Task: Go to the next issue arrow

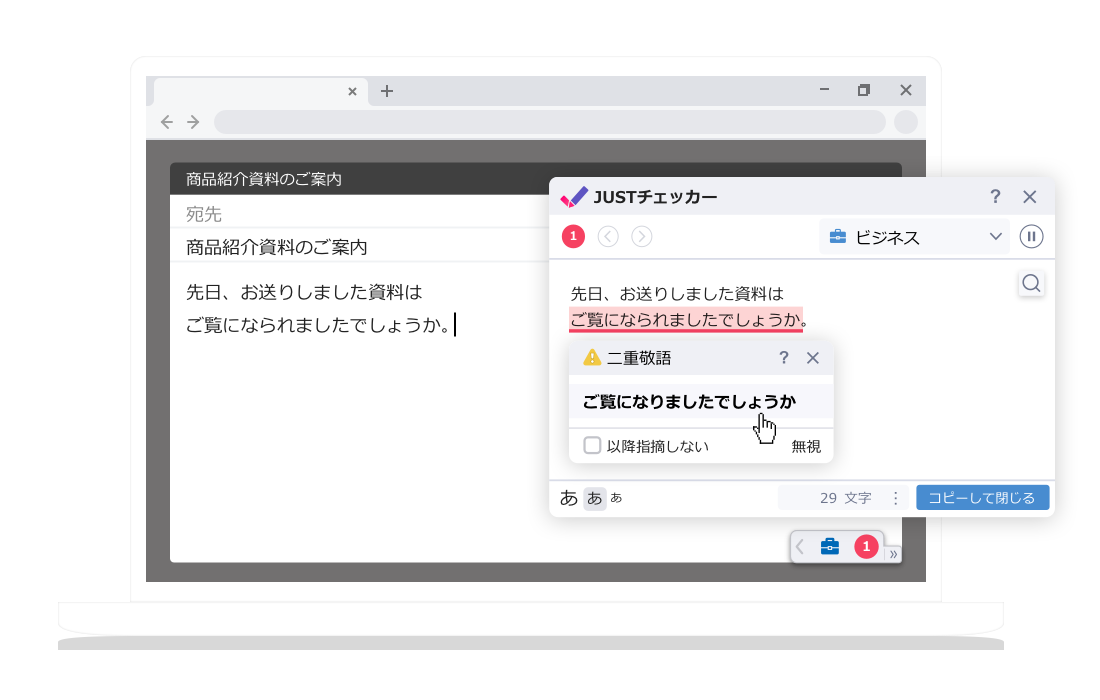Action: 642,237
